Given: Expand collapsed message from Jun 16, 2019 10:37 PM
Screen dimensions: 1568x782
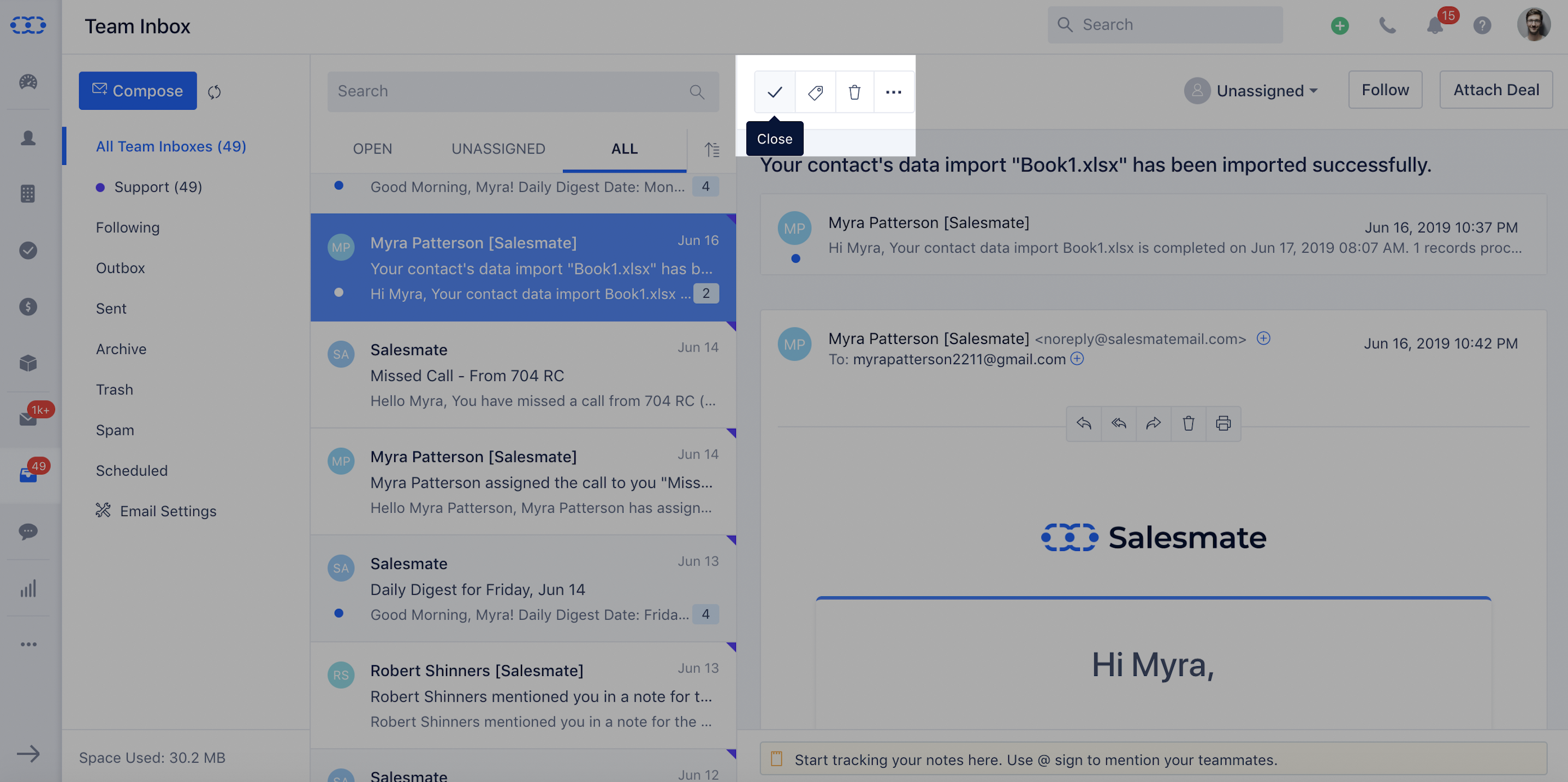Looking at the screenshot, I should (x=1153, y=235).
